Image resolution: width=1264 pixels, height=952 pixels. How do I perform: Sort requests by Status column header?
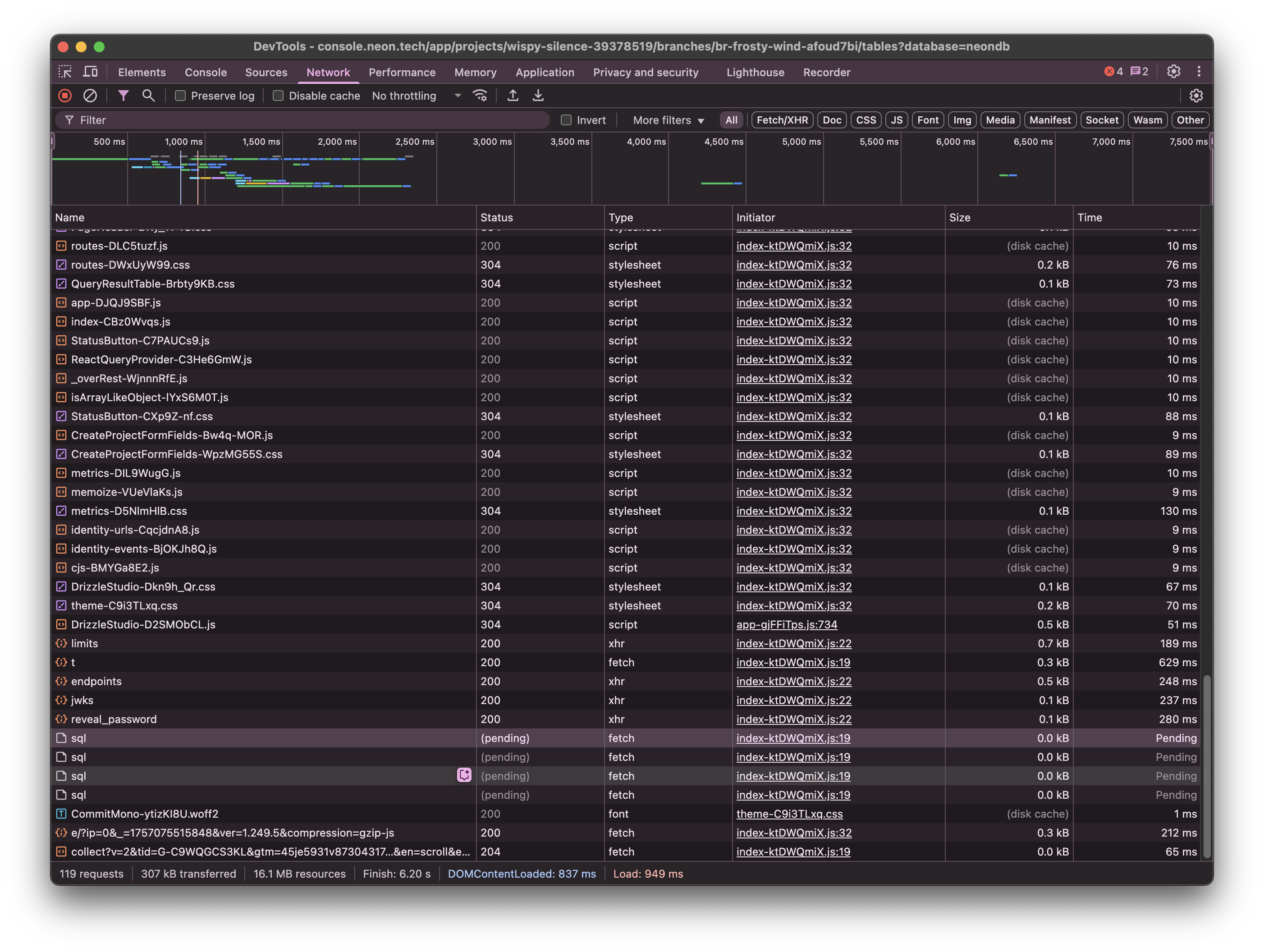click(x=540, y=218)
